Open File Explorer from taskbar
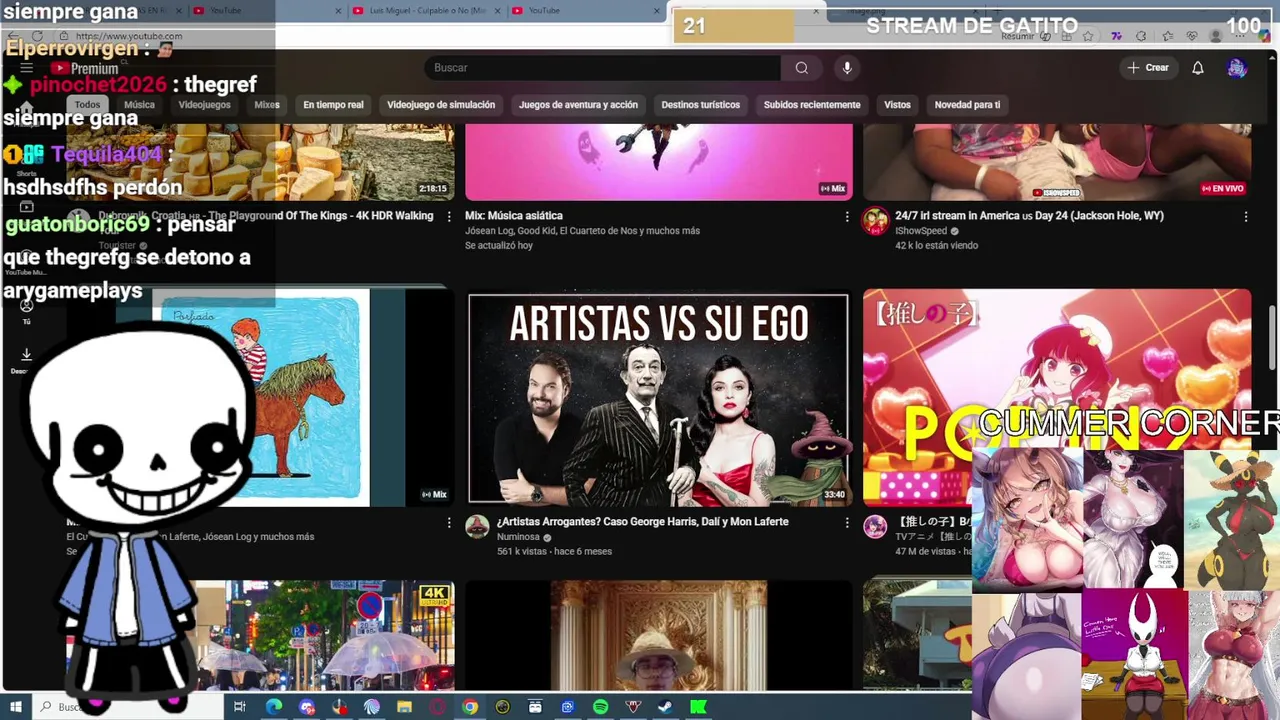The height and width of the screenshot is (720, 1280). 404,707
